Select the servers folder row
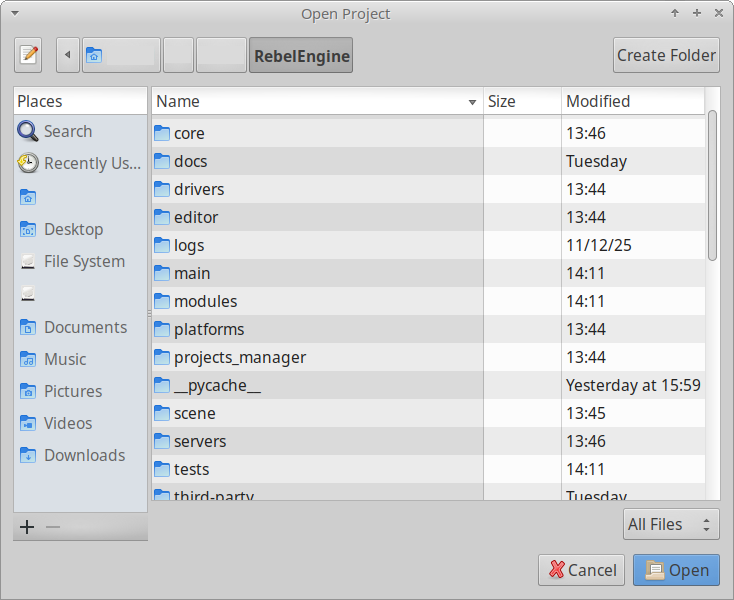734x600 pixels. click(428, 441)
